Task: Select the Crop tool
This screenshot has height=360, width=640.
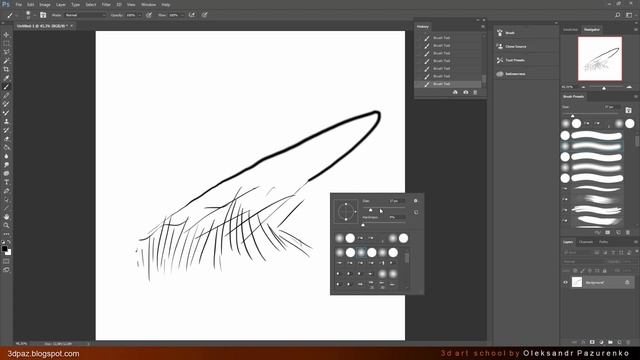Action: coord(6,69)
